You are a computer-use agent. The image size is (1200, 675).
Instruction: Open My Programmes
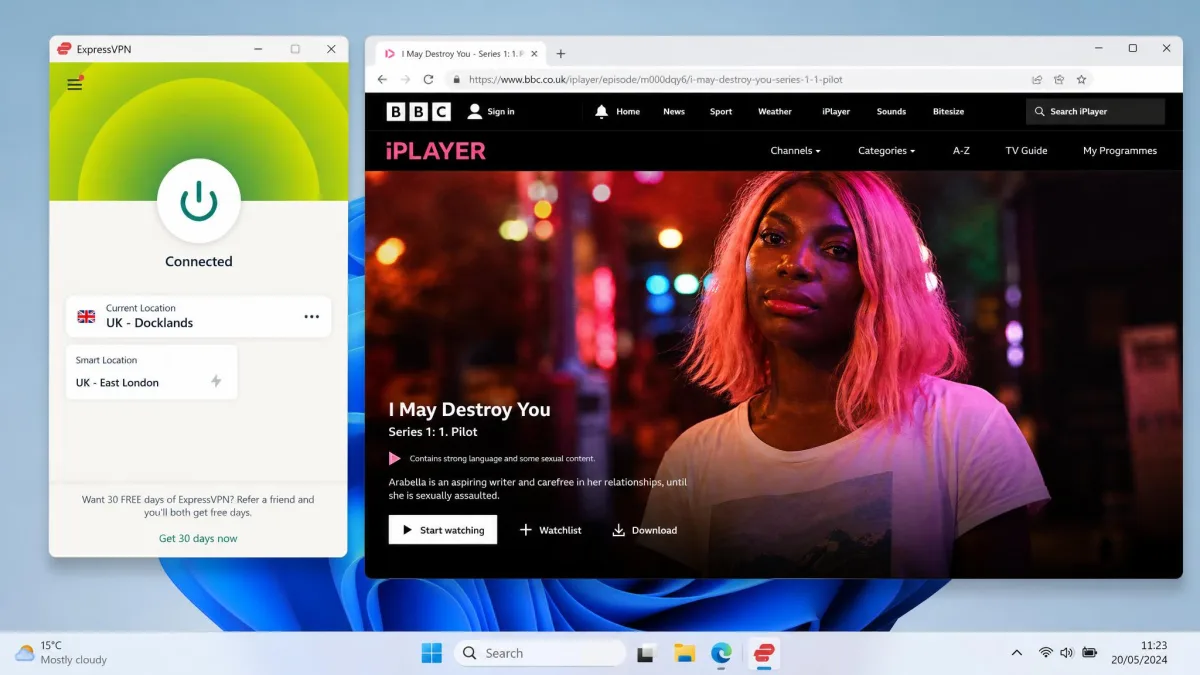click(x=1120, y=151)
